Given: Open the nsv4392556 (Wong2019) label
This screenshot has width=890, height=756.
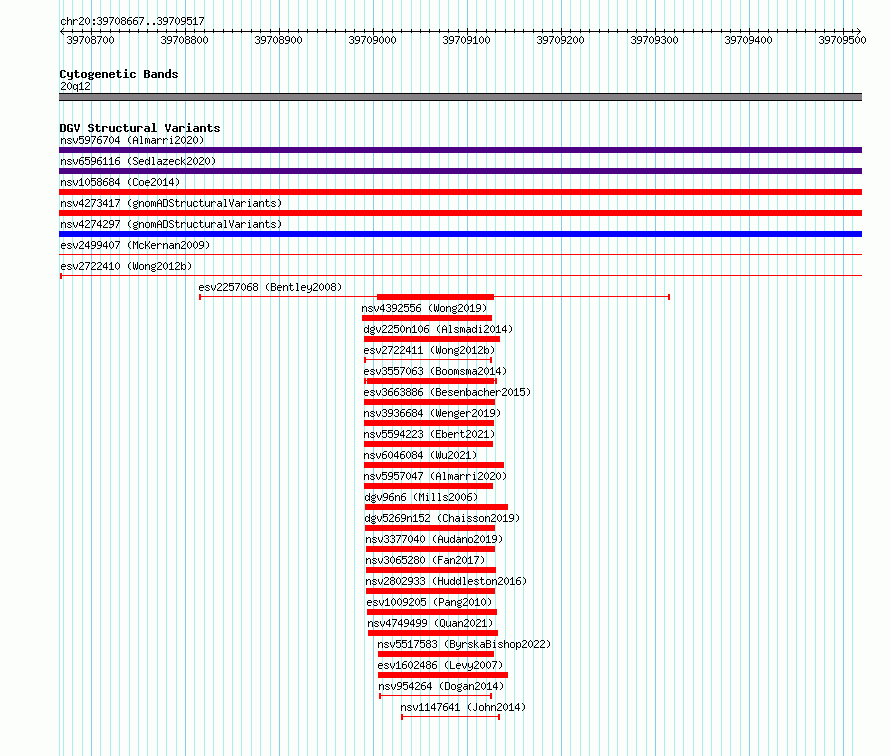Looking at the screenshot, I should coord(424,308).
